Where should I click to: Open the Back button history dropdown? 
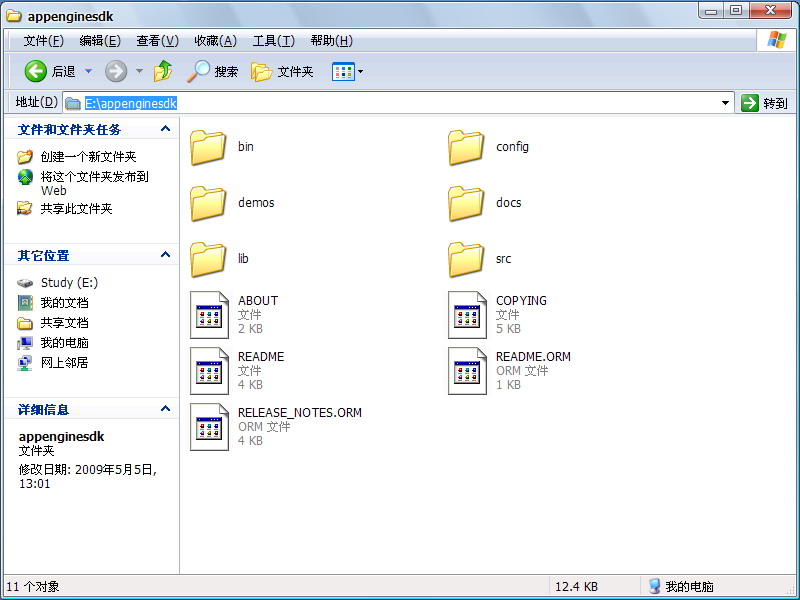point(88,71)
